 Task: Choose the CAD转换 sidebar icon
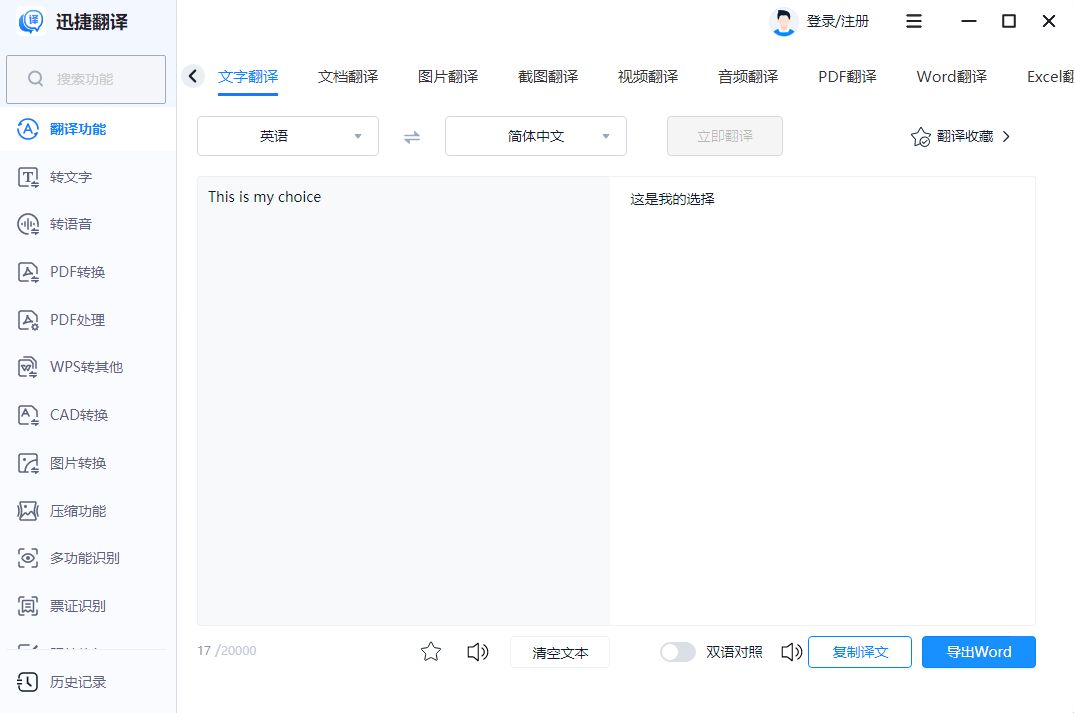pos(28,415)
